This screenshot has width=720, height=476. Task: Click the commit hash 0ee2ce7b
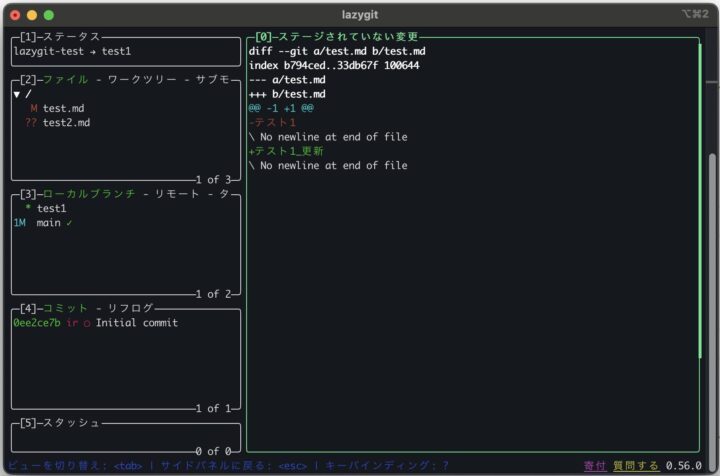pos(37,323)
